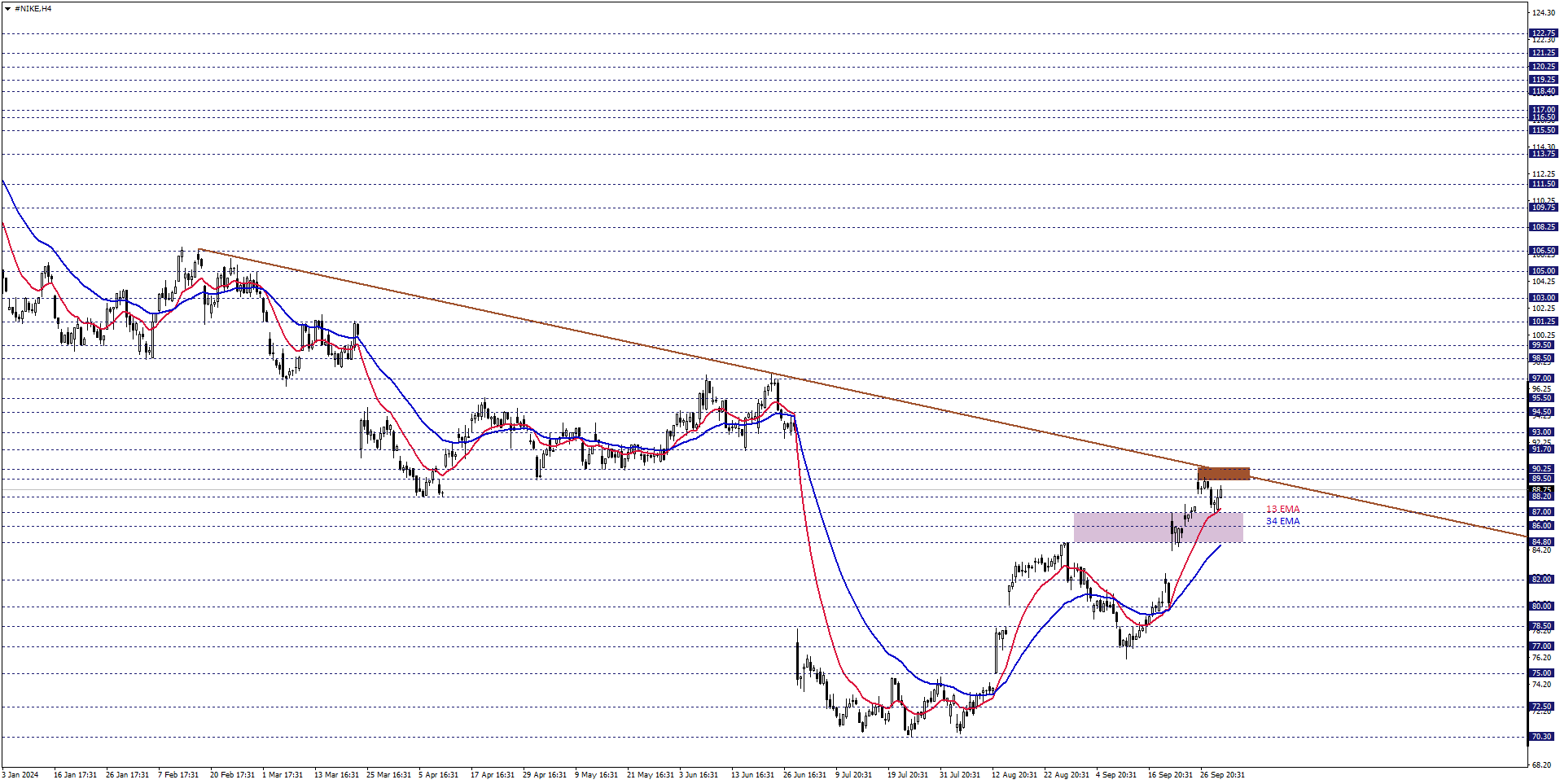Click the brown resistance rectangle near 90.25

[x=1223, y=474]
